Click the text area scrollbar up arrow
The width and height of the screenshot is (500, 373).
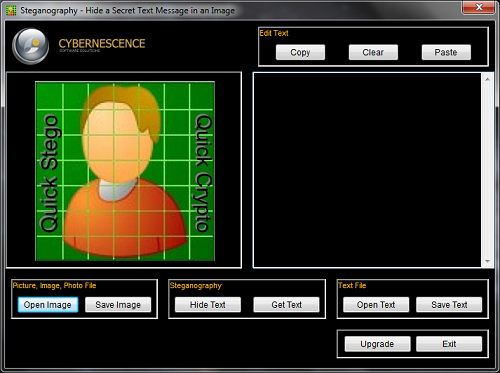point(487,79)
